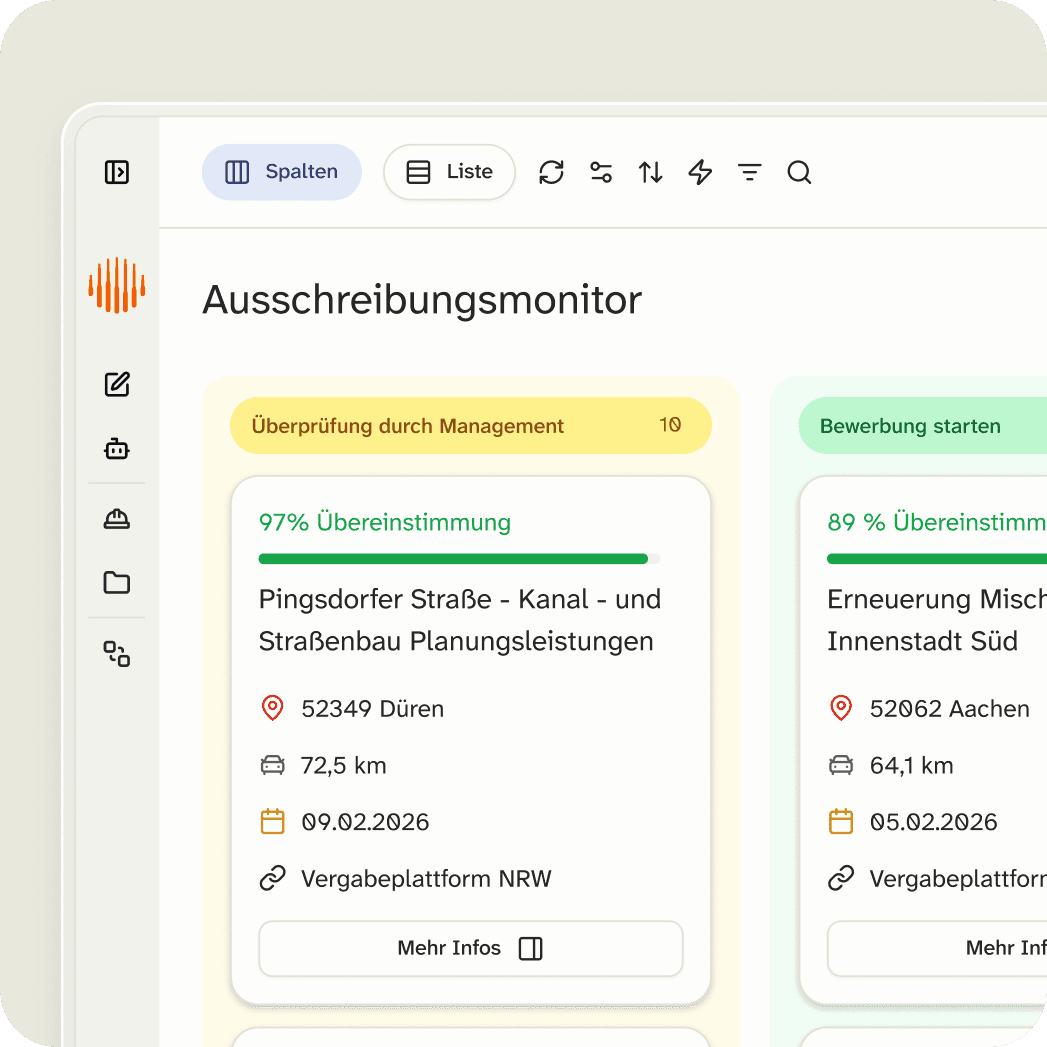Click the calendar icon beside 09.02.2026
This screenshot has width=1047, height=1047.
pos(272,821)
